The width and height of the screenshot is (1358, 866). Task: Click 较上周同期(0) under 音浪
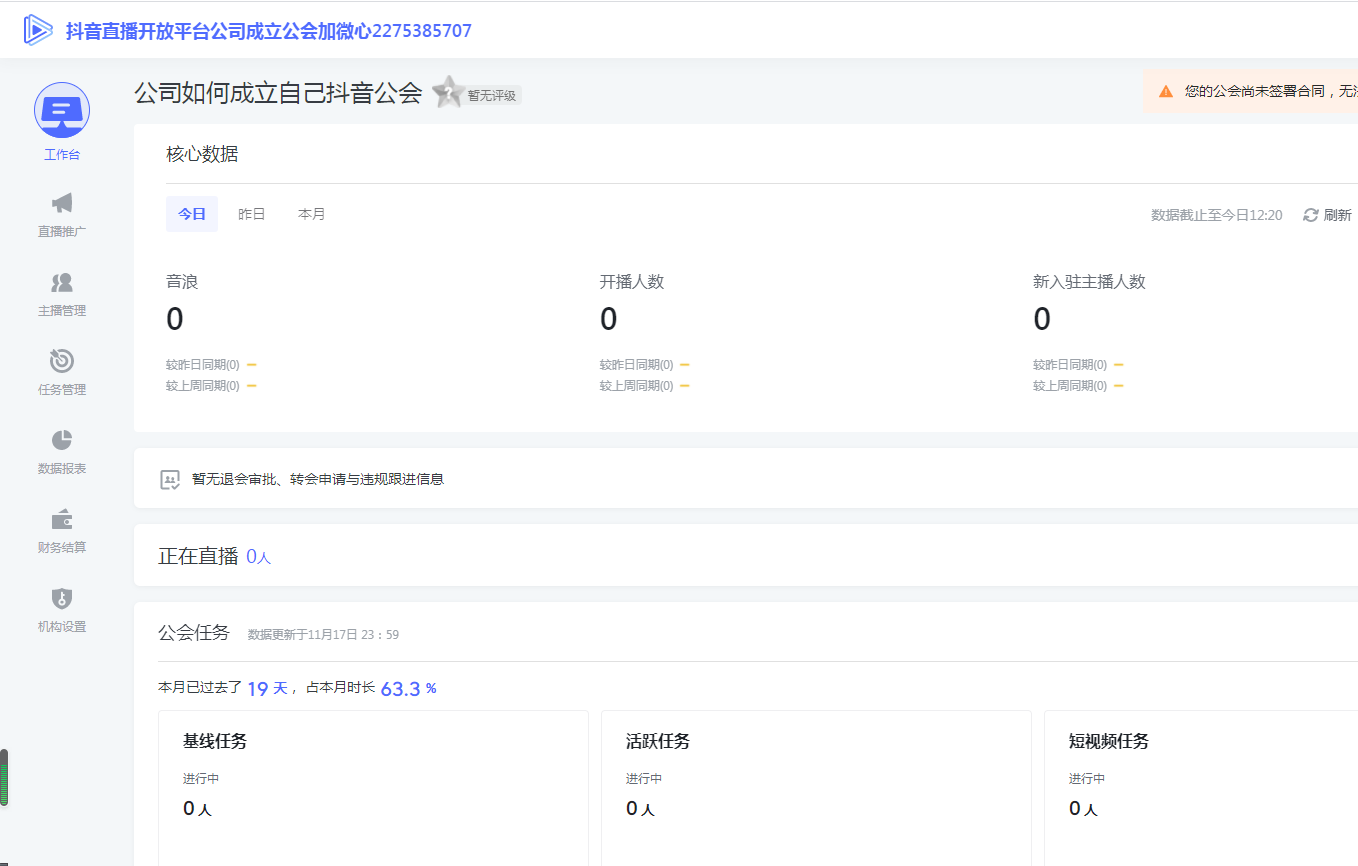pyautogui.click(x=203, y=386)
